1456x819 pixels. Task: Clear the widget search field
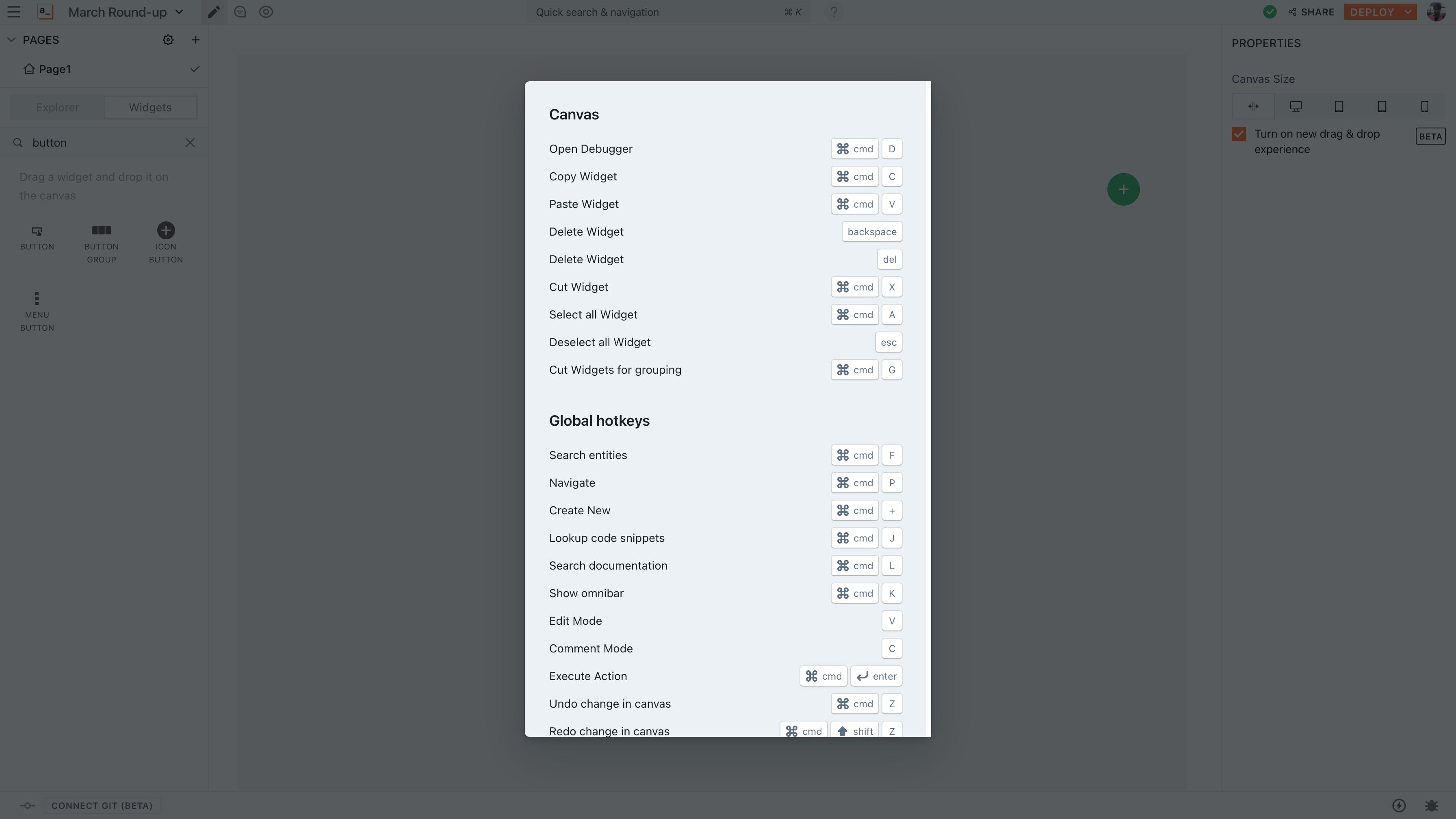(x=190, y=143)
